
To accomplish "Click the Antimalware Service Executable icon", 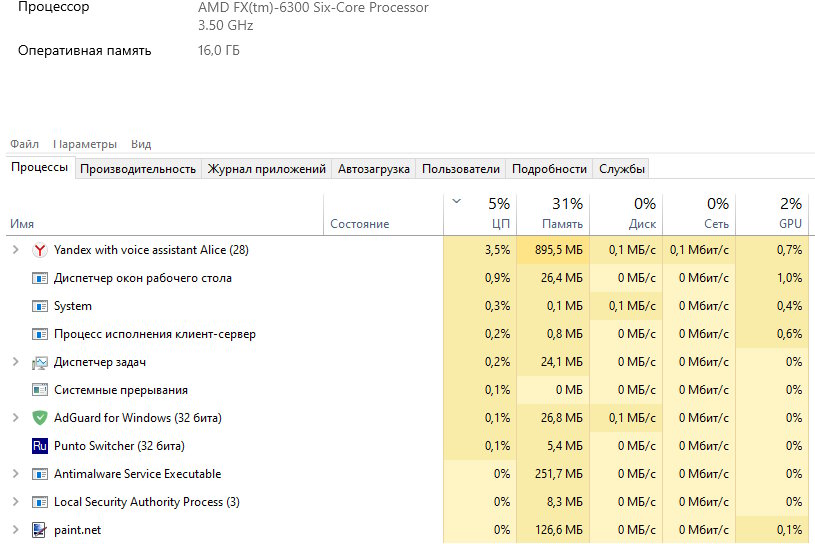I will [40, 474].
